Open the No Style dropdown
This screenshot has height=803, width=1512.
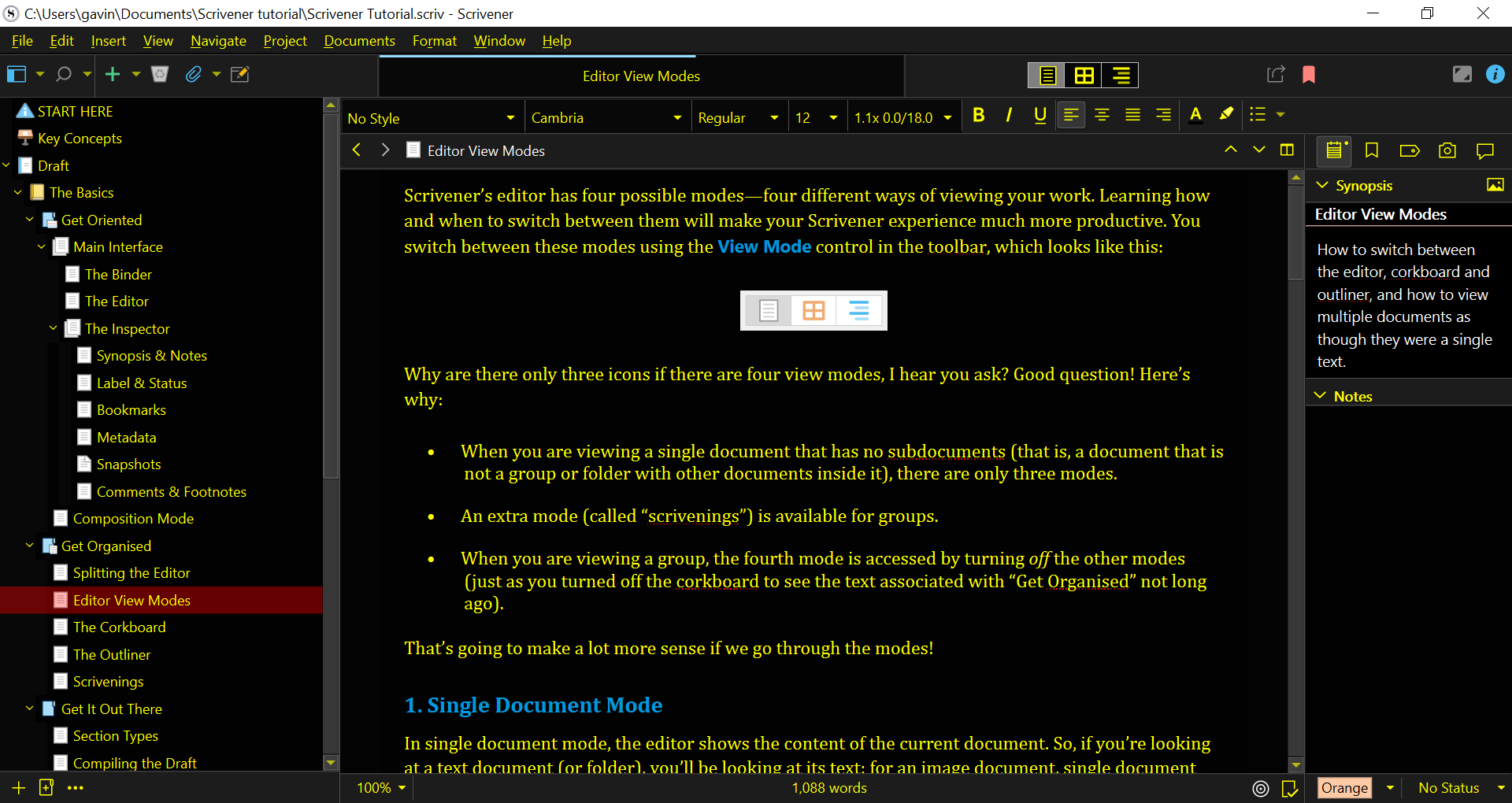coord(431,118)
